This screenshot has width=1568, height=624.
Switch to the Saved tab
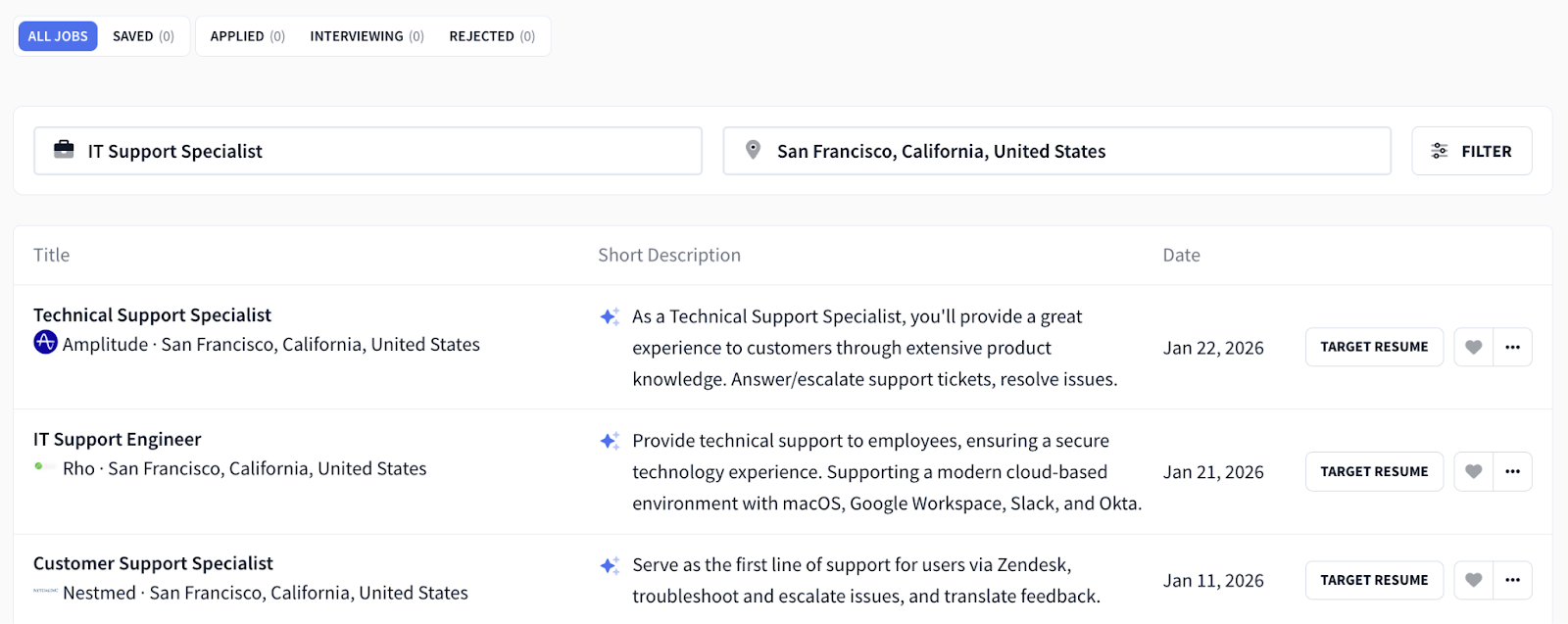pos(143,36)
